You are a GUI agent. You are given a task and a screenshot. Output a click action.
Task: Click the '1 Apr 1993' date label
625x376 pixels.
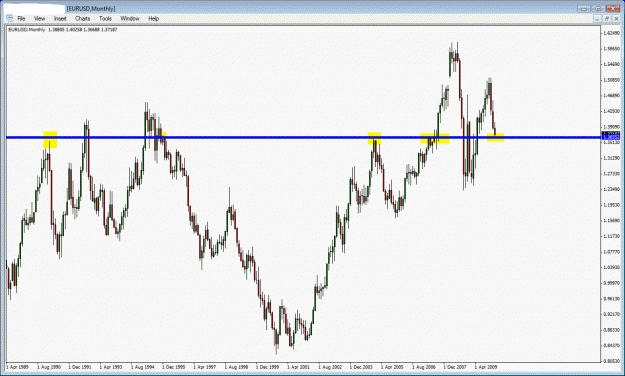(111, 367)
